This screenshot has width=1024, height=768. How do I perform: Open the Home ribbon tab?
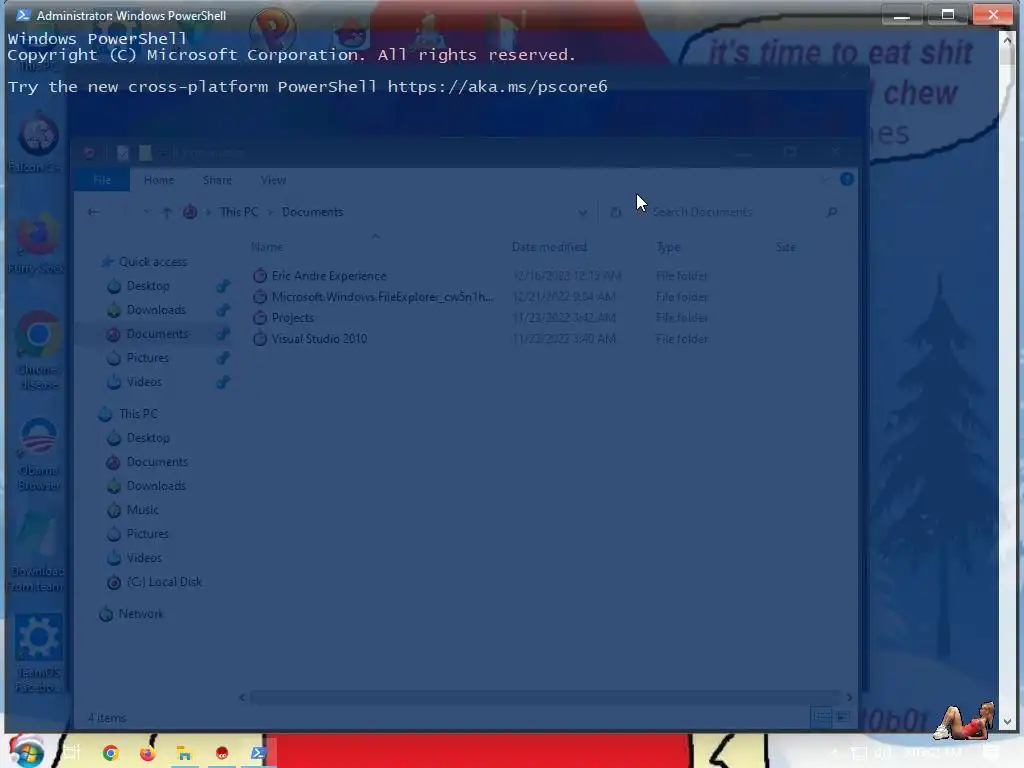159,180
